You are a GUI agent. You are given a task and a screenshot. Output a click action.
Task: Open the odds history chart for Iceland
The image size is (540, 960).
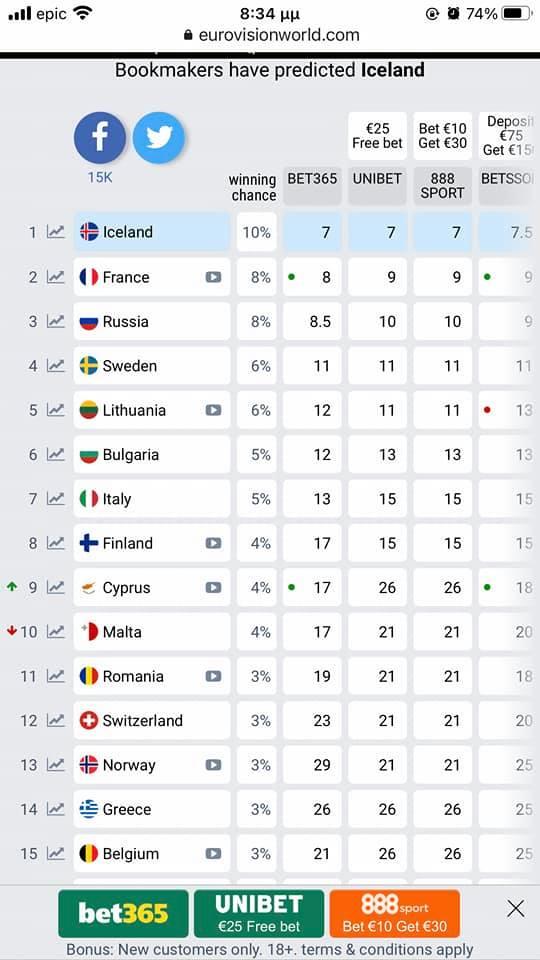pos(56,232)
